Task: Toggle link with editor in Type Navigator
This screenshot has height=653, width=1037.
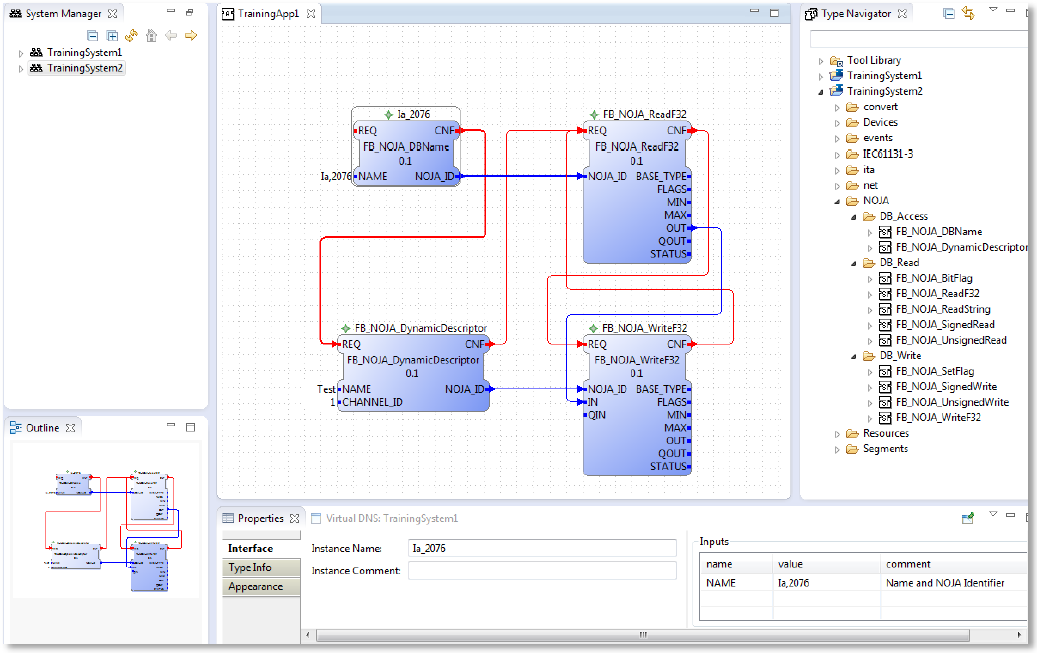Action: (966, 13)
